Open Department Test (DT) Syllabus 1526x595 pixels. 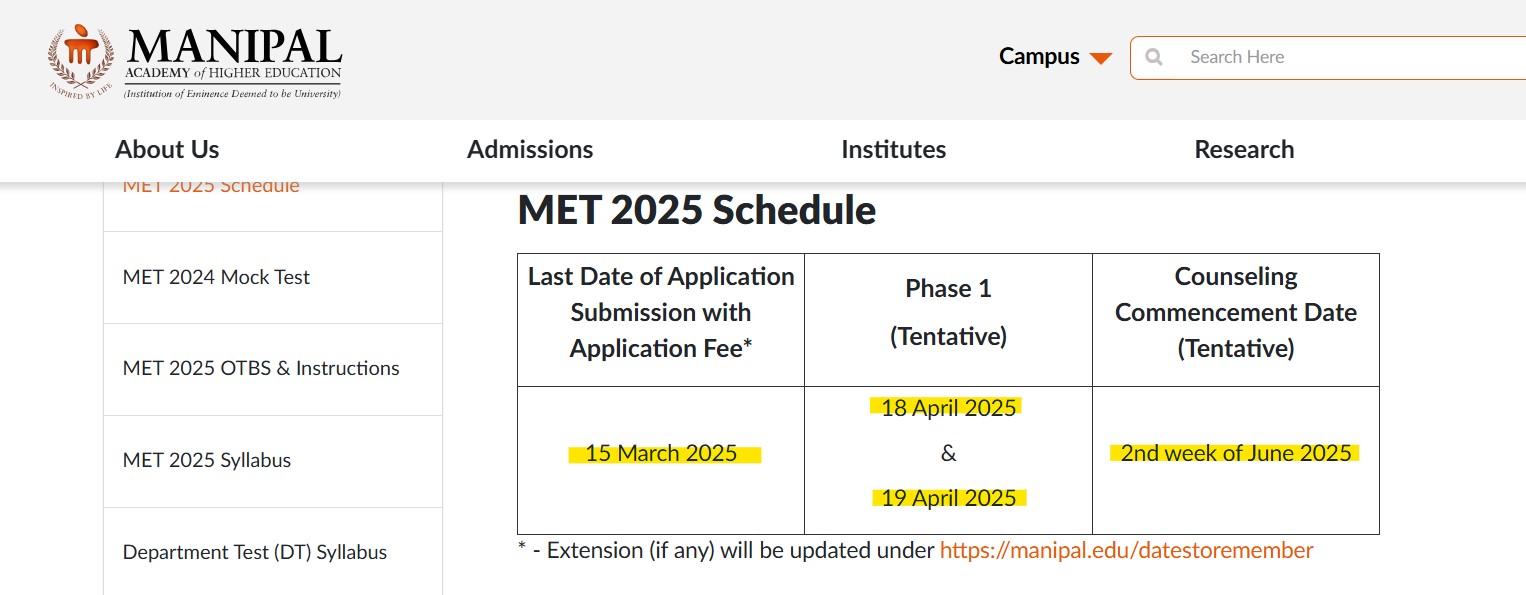tap(255, 553)
